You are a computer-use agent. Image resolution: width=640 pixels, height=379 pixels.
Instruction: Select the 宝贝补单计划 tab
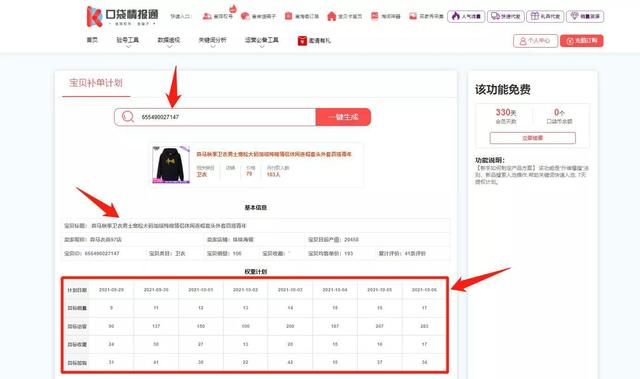(96, 83)
